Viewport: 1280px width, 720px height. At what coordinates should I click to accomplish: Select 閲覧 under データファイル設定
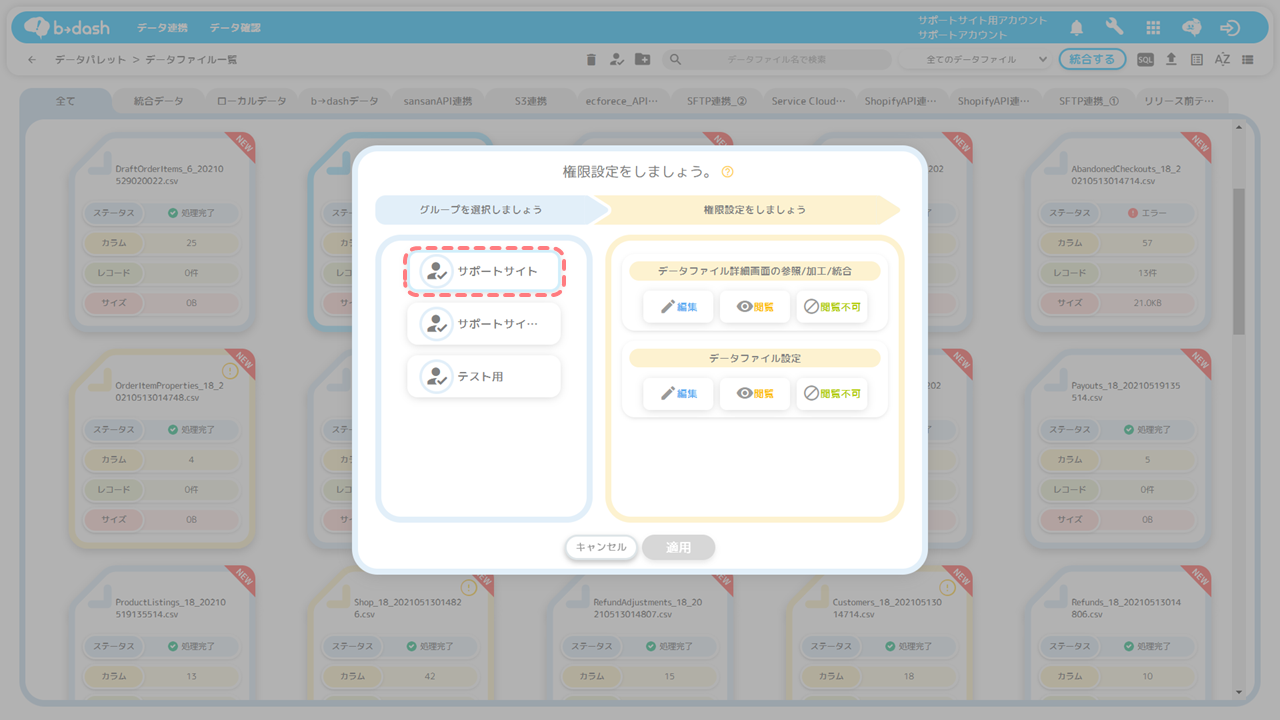pos(755,393)
